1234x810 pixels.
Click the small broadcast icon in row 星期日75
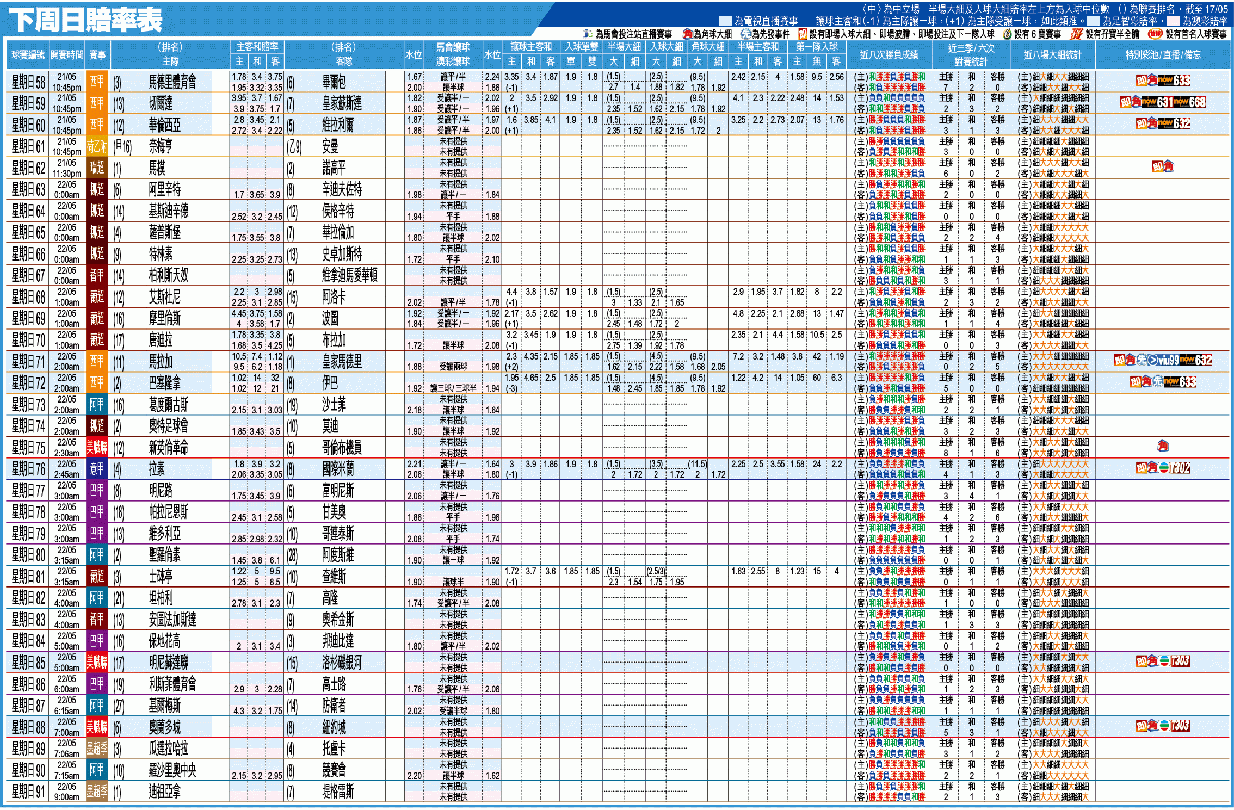point(1163,446)
